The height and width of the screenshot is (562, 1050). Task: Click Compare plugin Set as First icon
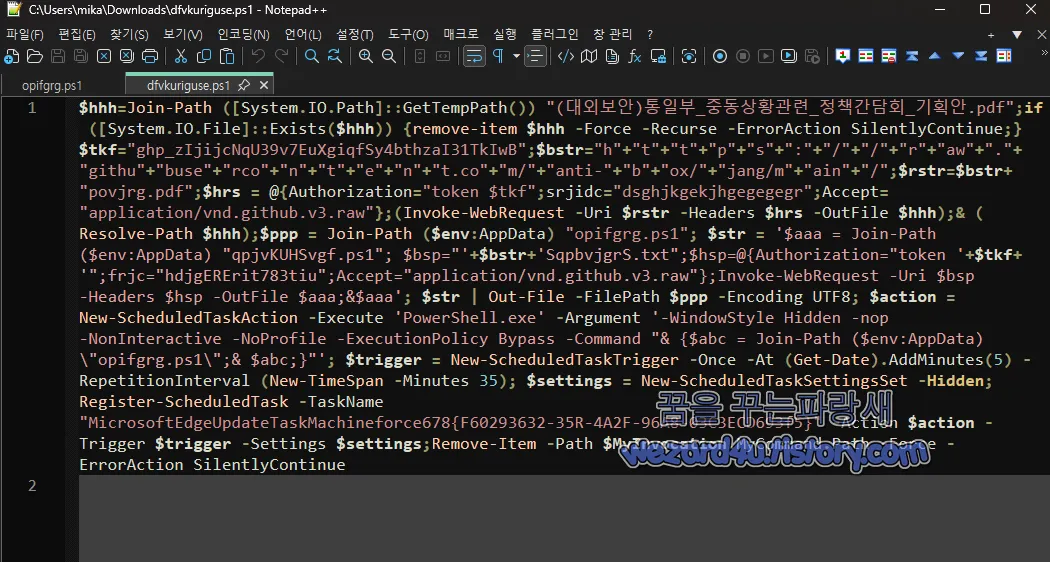tap(843, 56)
